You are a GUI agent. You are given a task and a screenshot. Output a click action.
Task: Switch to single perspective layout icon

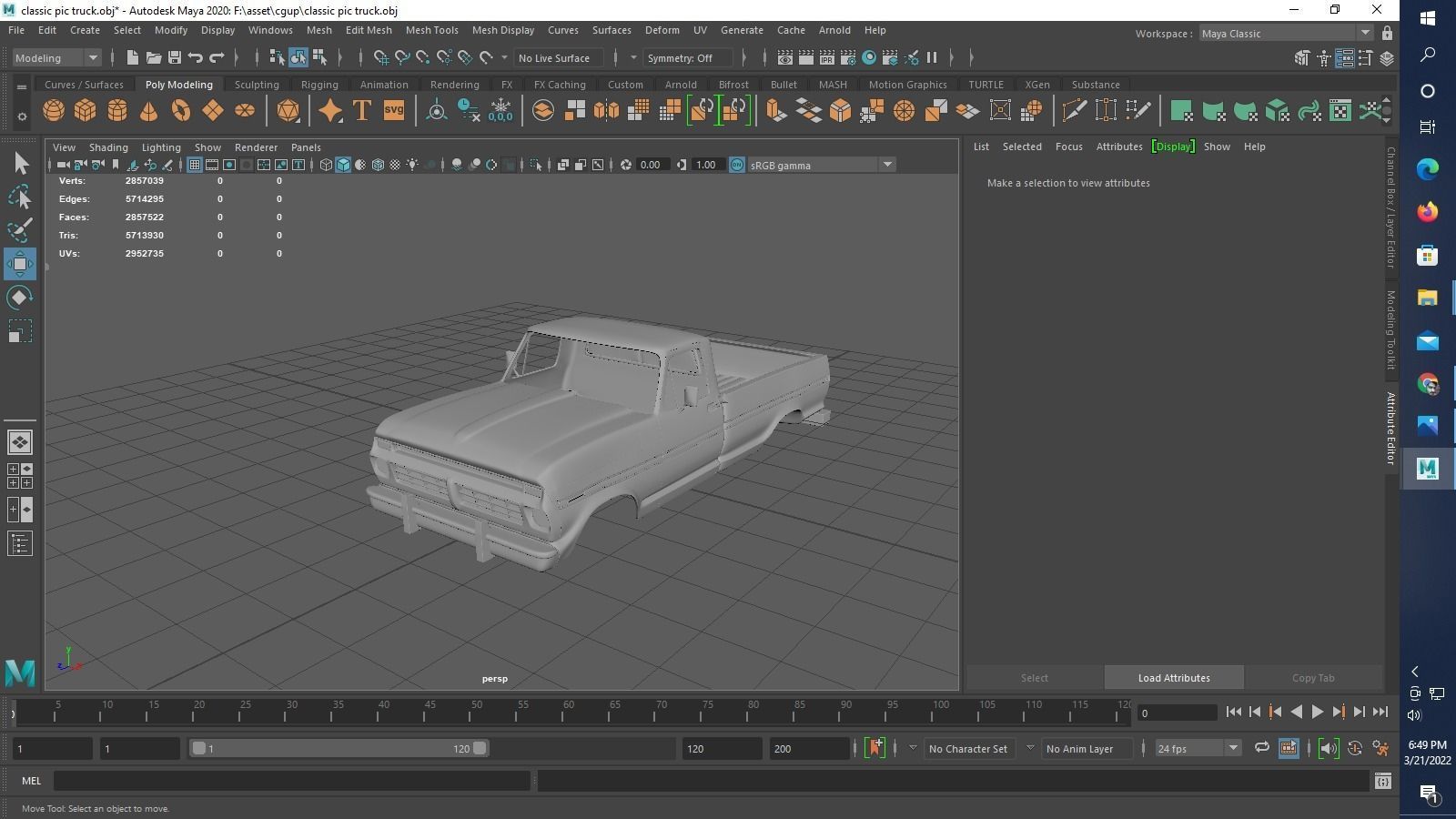tap(20, 442)
